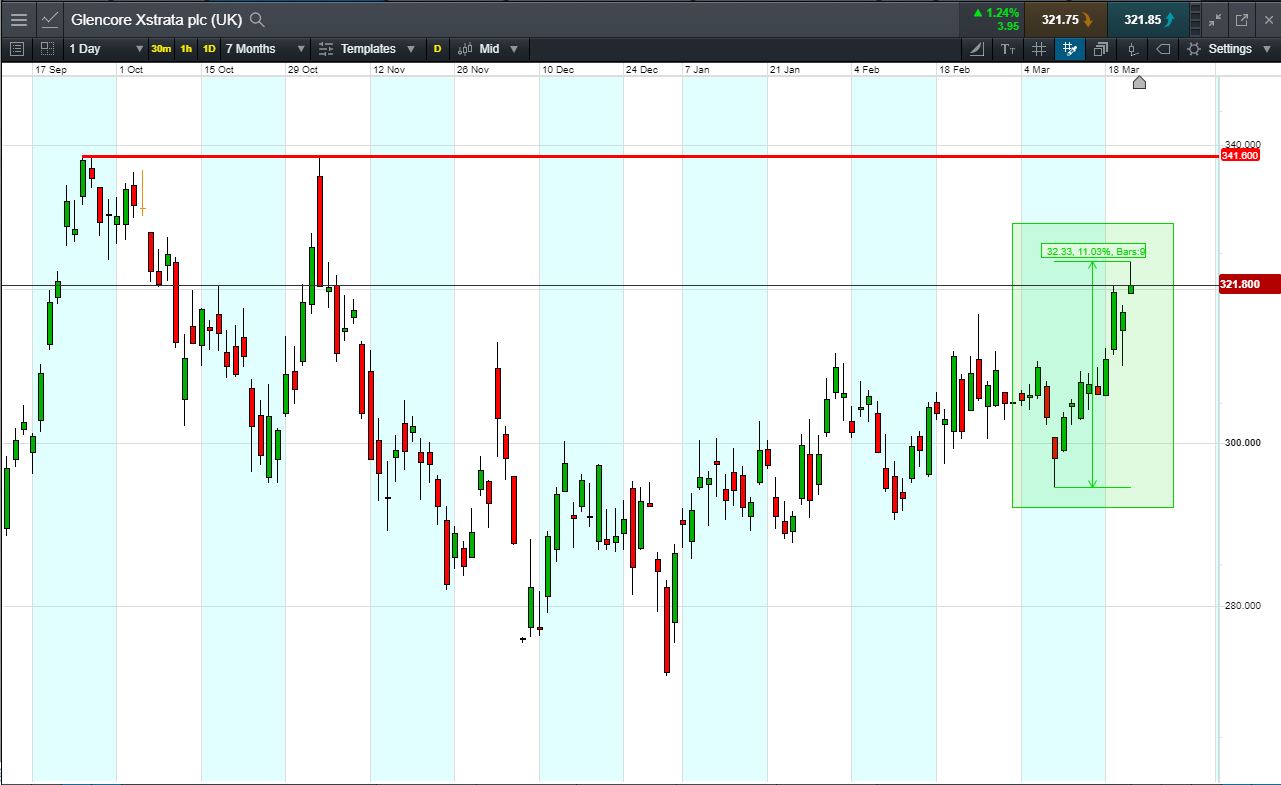The height and width of the screenshot is (785, 1281).
Task: Click the grey marker arrow below 18 Mar
Action: coord(1139,83)
